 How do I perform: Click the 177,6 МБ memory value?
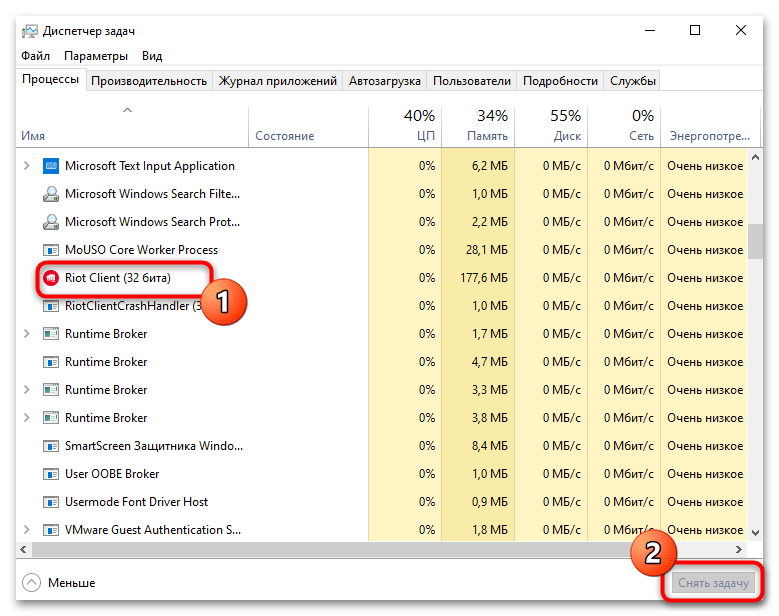(x=484, y=278)
